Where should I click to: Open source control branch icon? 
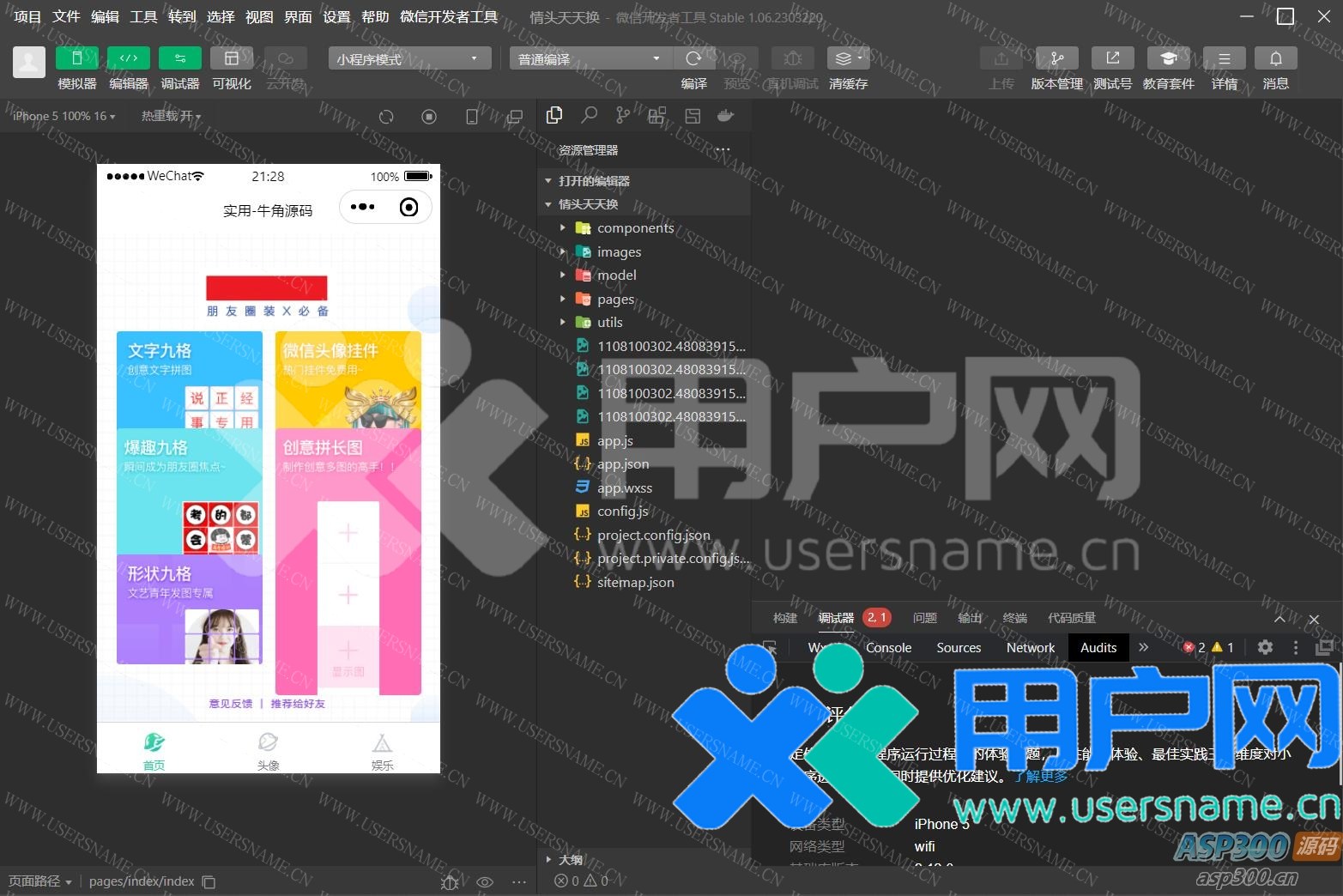[x=623, y=115]
